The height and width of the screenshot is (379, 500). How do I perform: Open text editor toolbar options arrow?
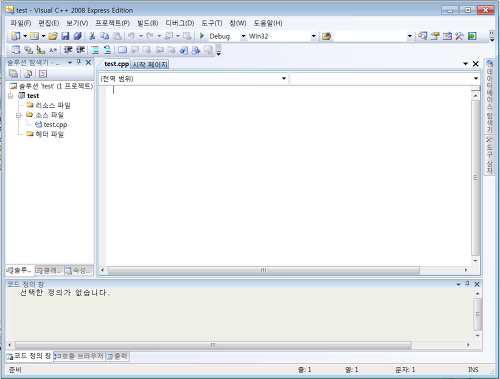[x=219, y=53]
